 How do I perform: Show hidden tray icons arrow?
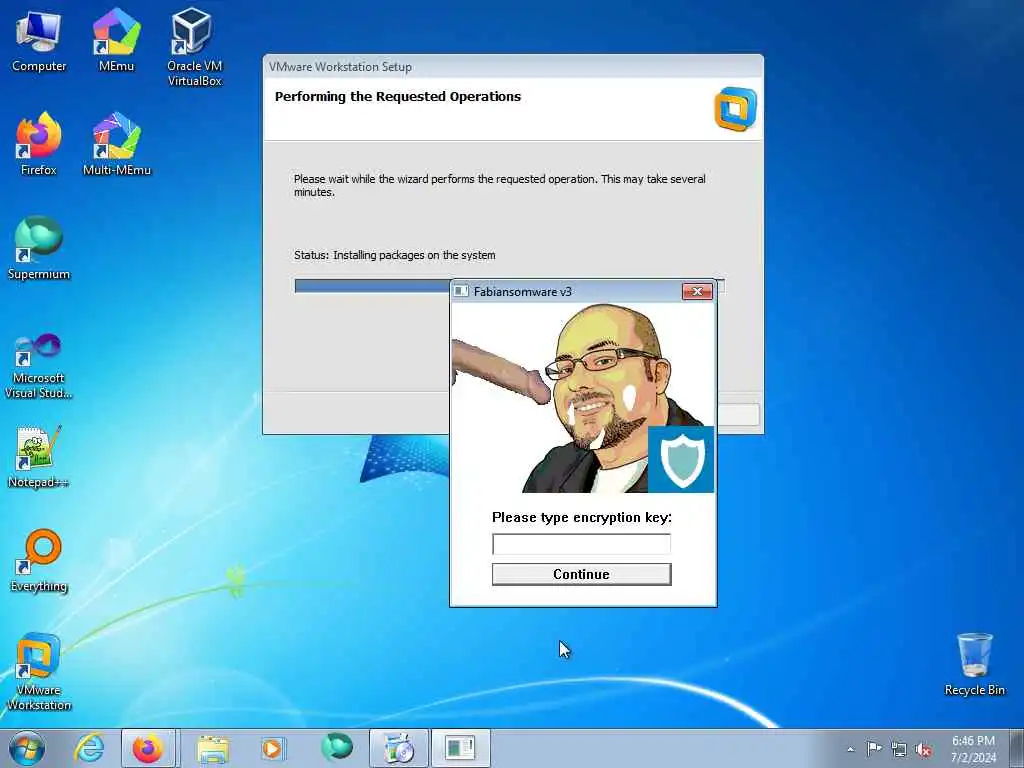[850, 749]
